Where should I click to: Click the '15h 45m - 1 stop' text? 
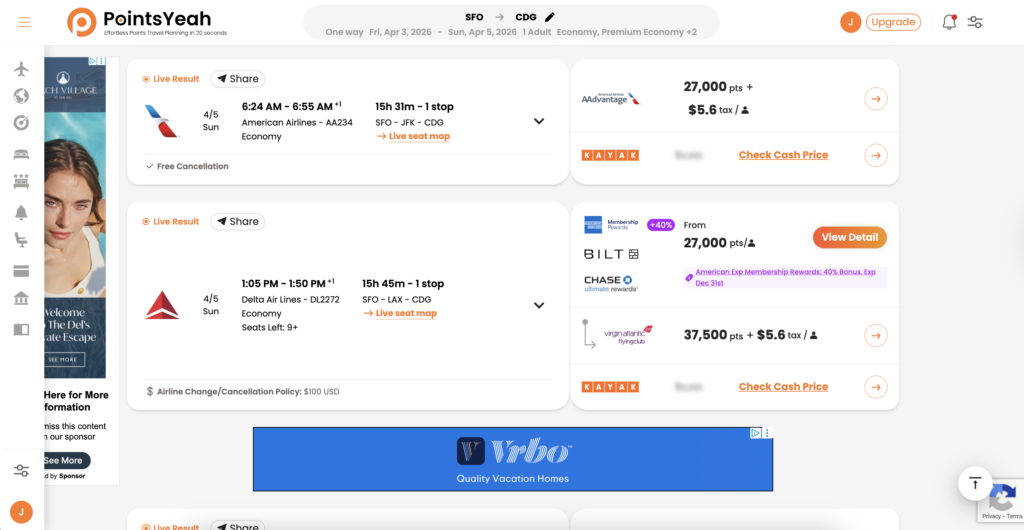pyautogui.click(x=403, y=284)
